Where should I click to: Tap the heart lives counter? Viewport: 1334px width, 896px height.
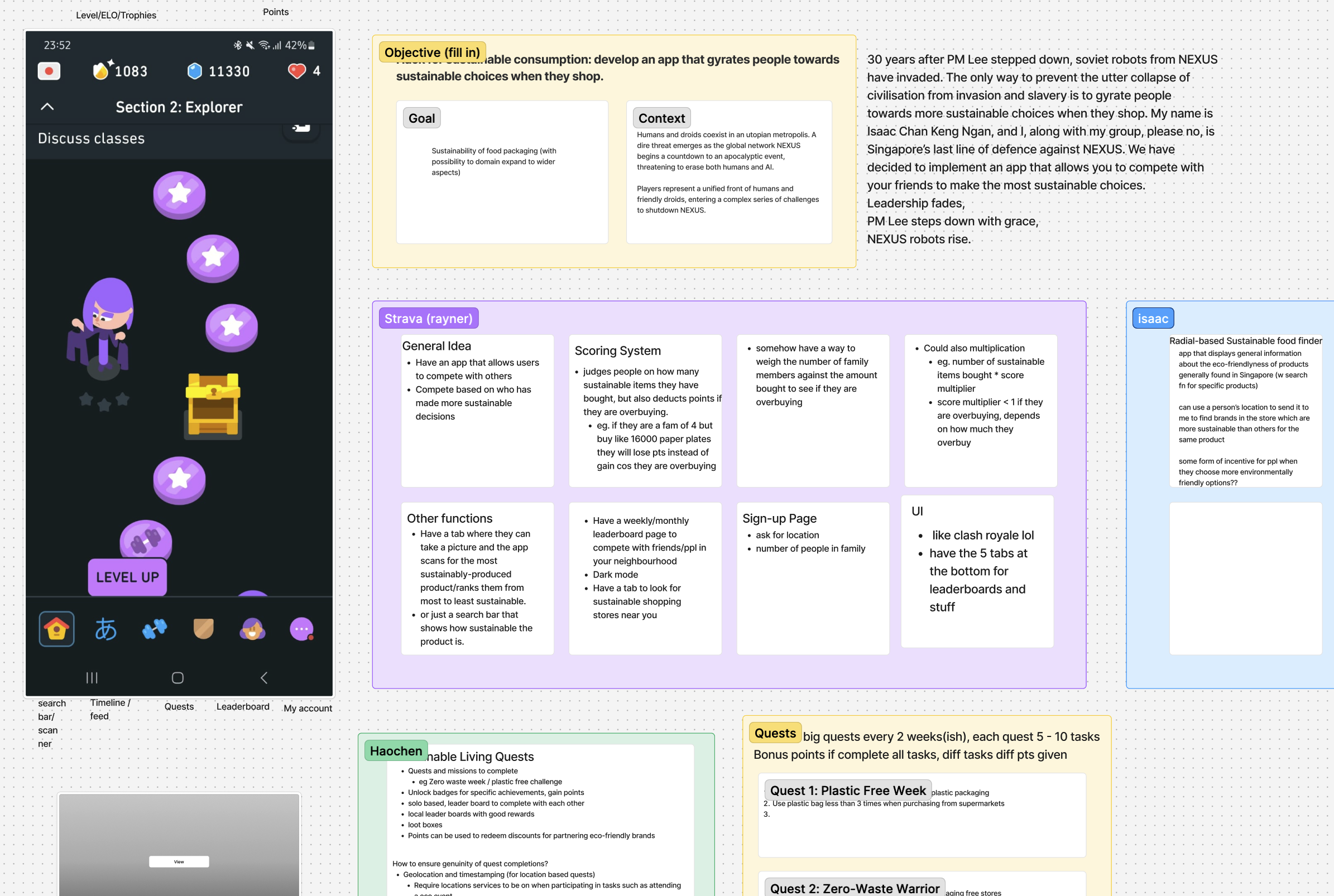coord(304,71)
